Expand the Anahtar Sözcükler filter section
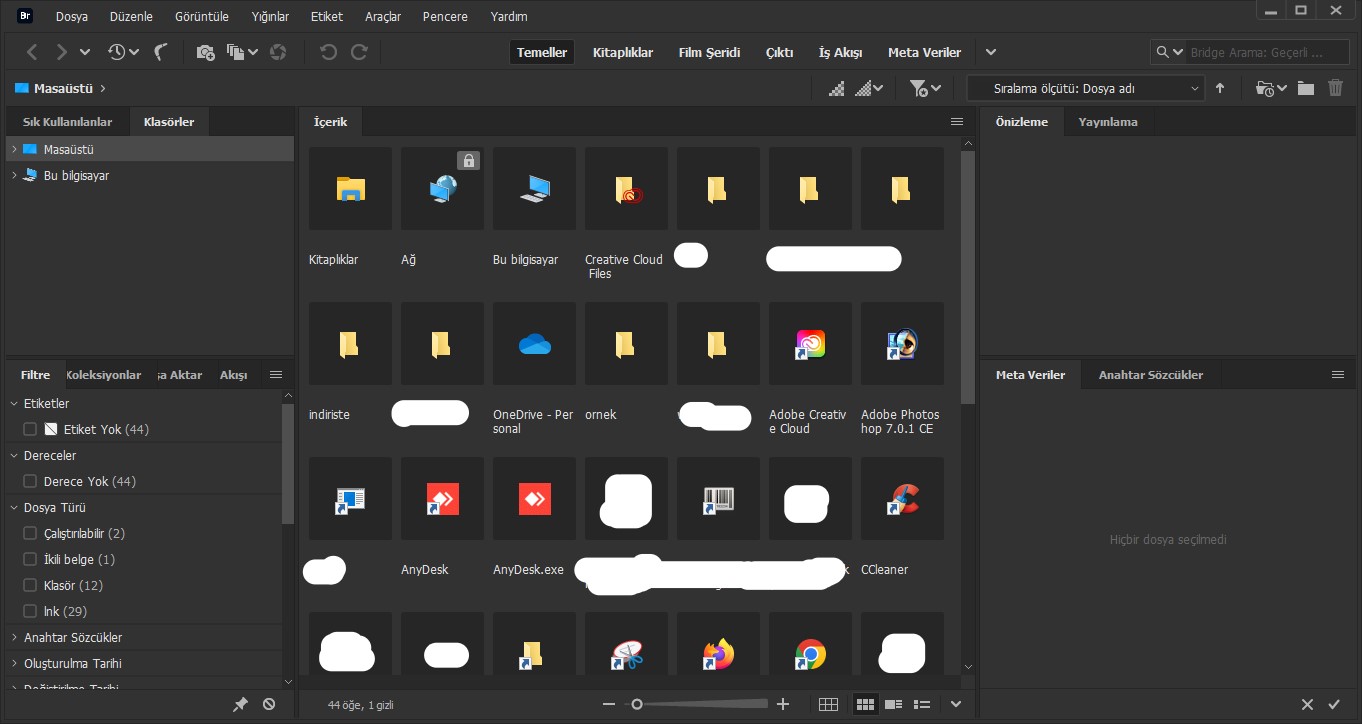The width and height of the screenshot is (1362, 724). pyautogui.click(x=14, y=637)
